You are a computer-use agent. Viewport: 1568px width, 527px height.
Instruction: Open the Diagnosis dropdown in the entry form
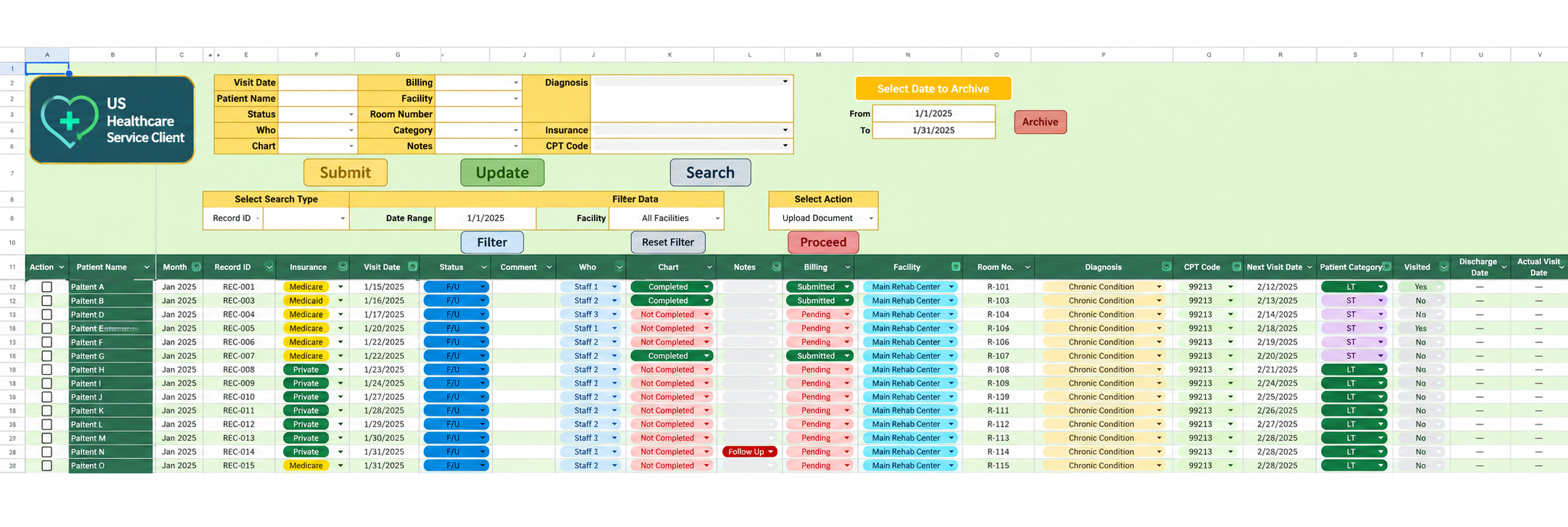pyautogui.click(x=785, y=82)
